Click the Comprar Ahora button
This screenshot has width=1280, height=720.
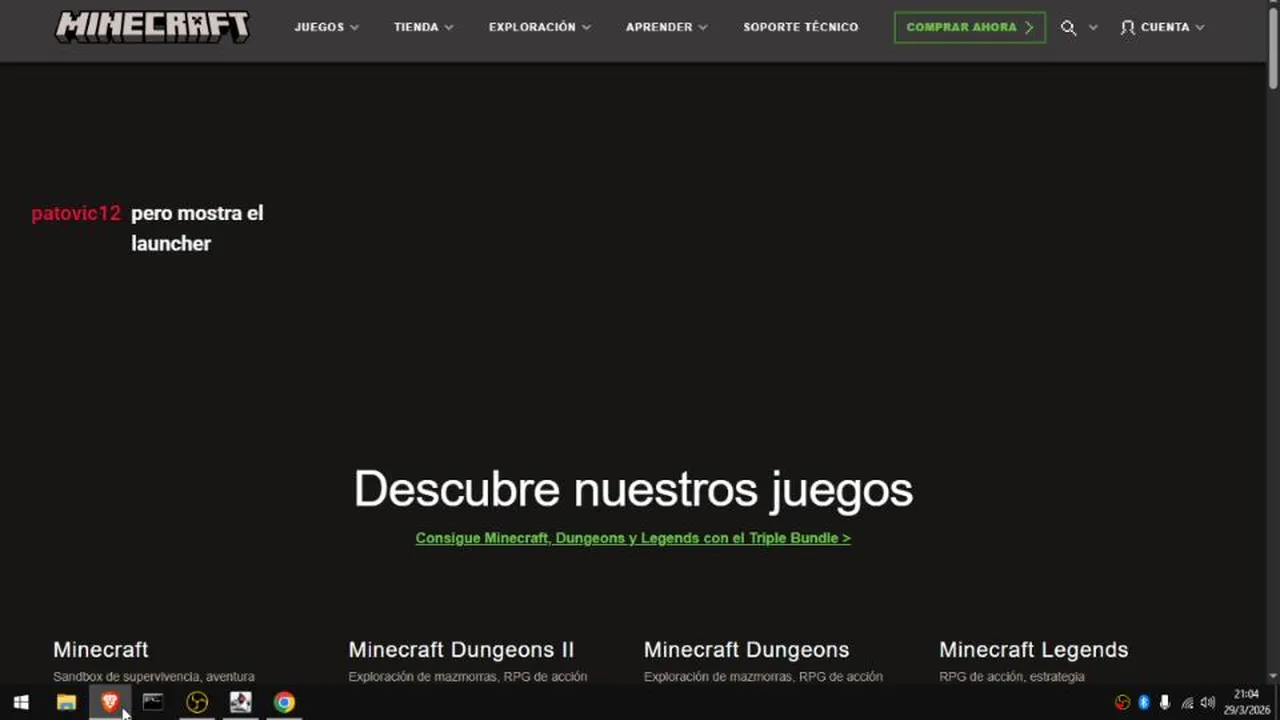(x=969, y=27)
